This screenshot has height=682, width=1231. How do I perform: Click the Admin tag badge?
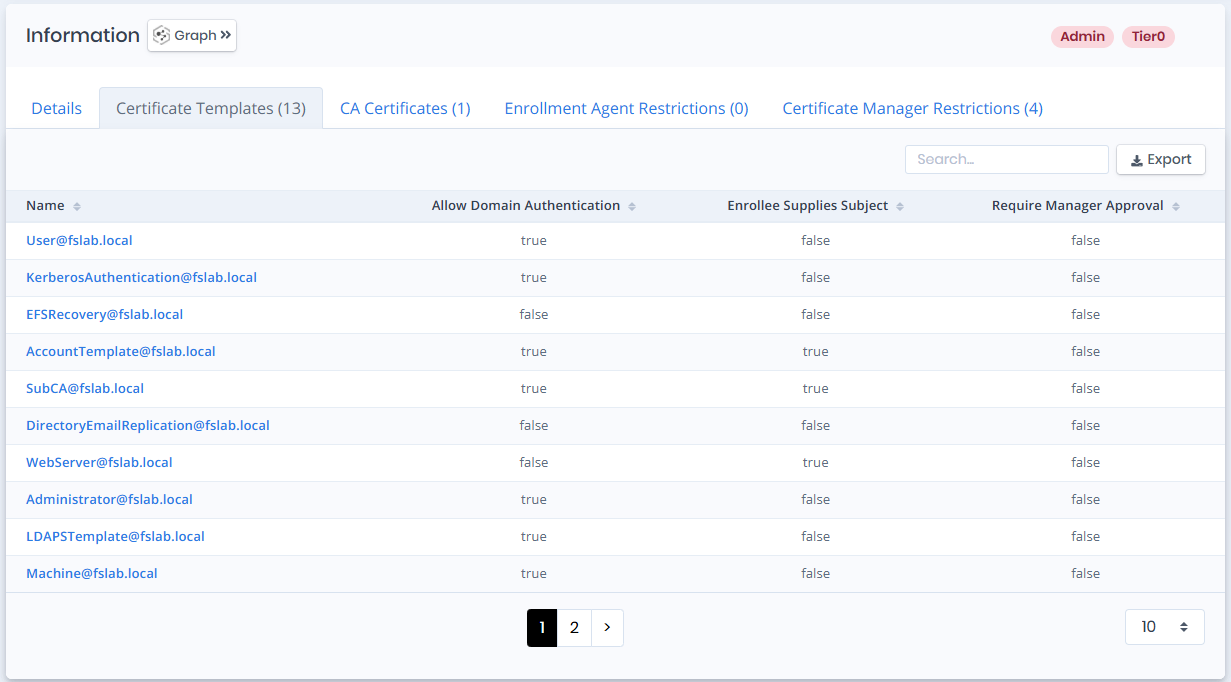click(x=1082, y=37)
